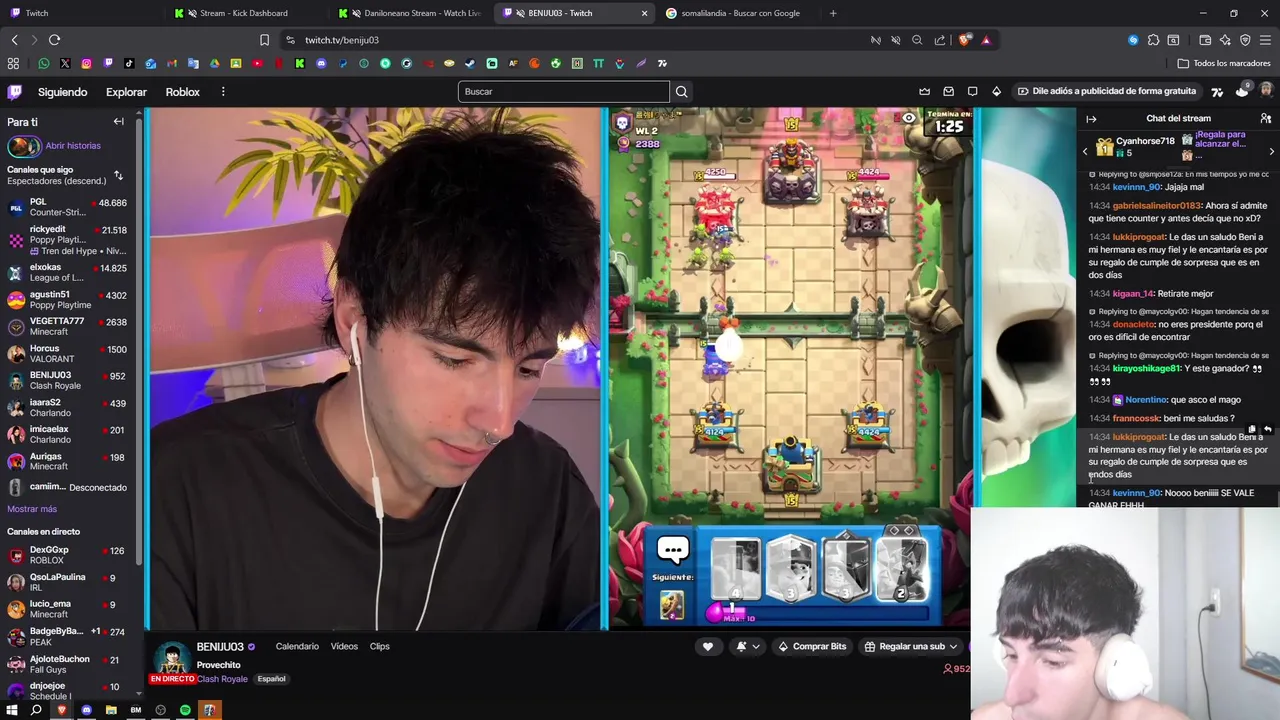Open Brave VPN shield icon
Screen dimensions: 1280x720
[1245, 40]
